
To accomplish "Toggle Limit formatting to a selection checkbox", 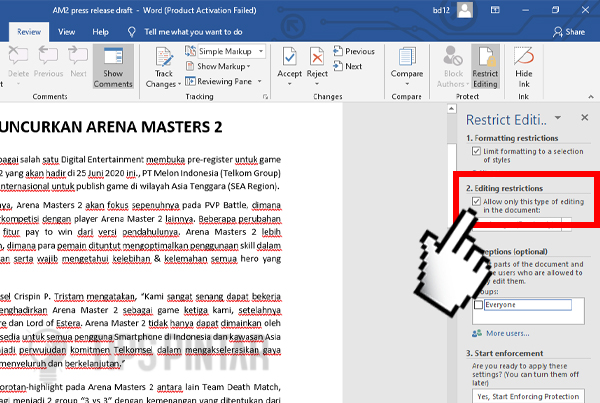I will tap(476, 151).
